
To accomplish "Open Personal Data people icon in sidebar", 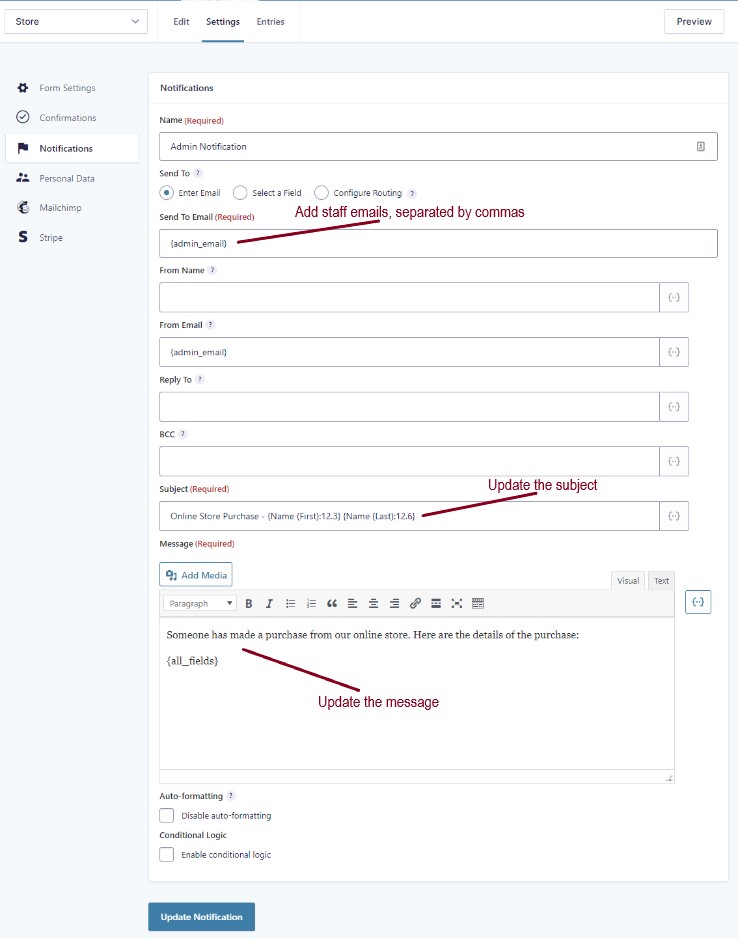I will click(23, 178).
